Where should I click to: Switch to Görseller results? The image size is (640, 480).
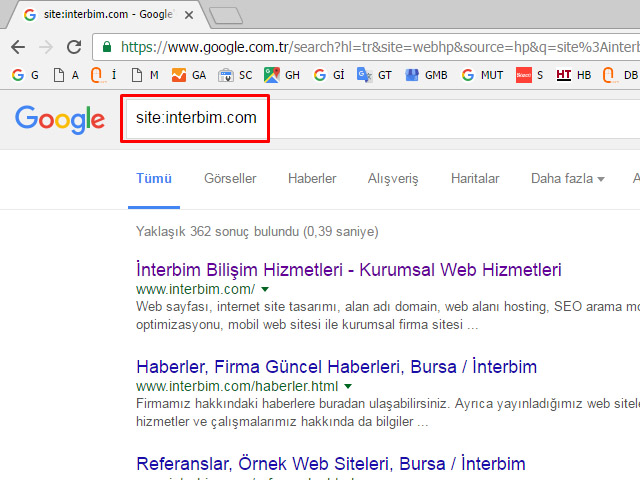click(x=230, y=179)
